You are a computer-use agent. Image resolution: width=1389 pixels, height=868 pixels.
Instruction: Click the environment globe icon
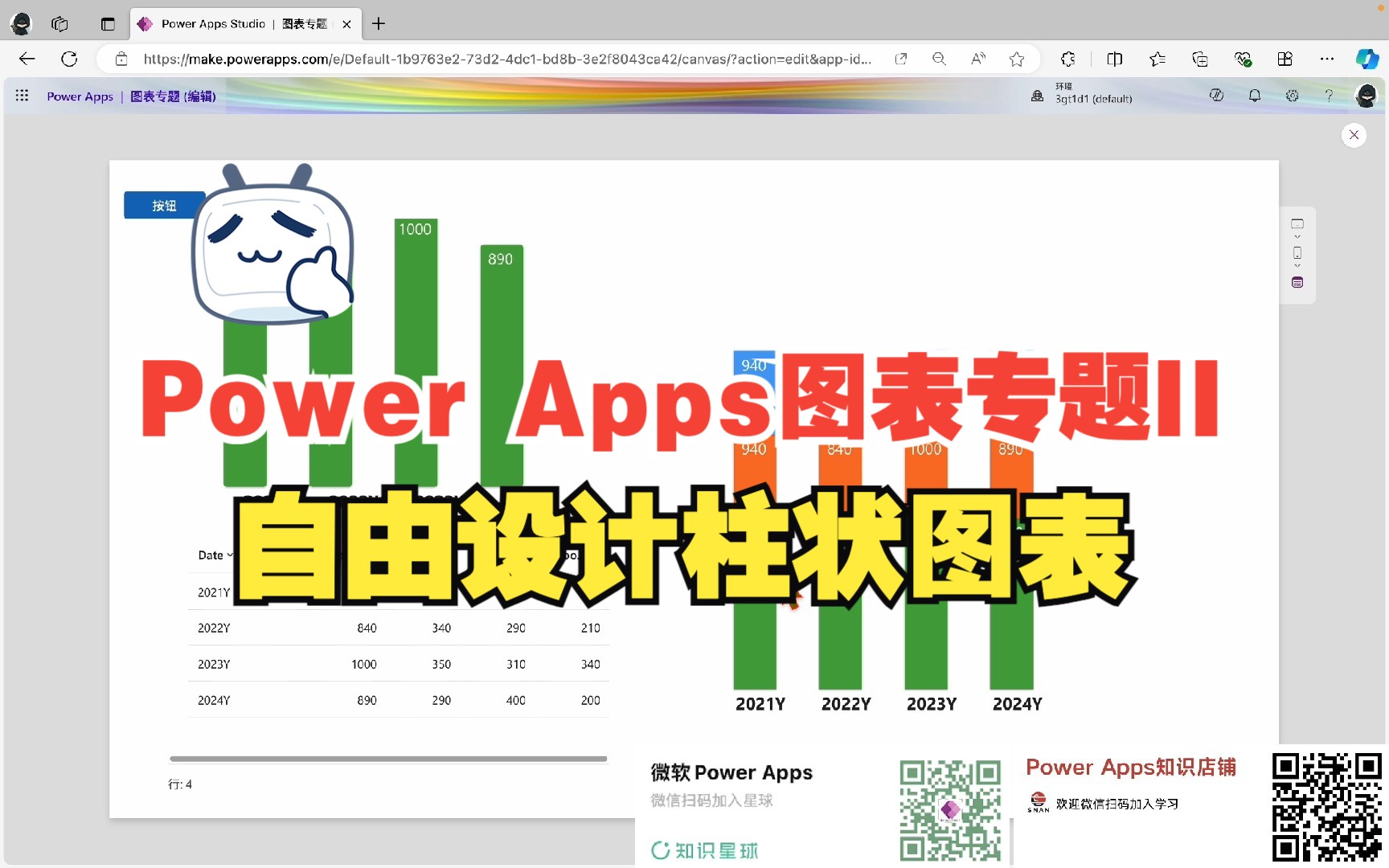(x=1038, y=96)
